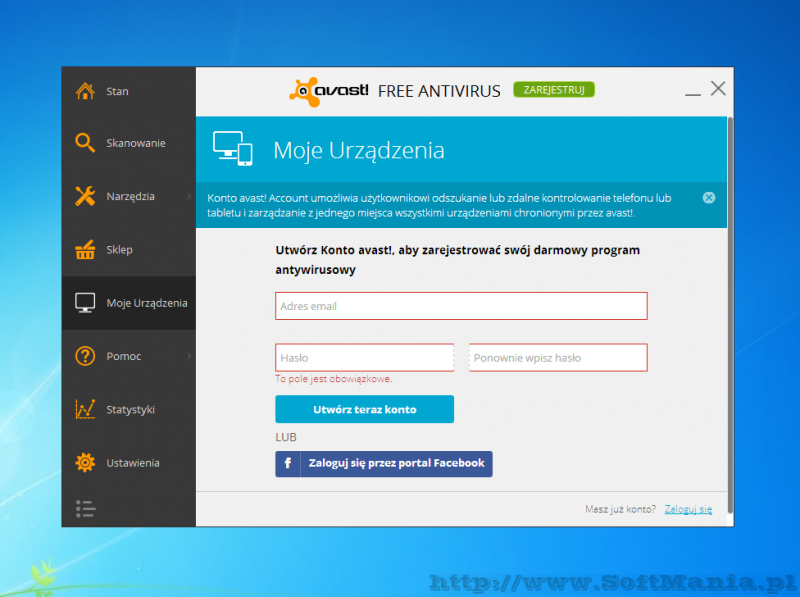Click the Moje Urządzenia banner heading
This screenshot has width=800, height=597.
(x=359, y=151)
